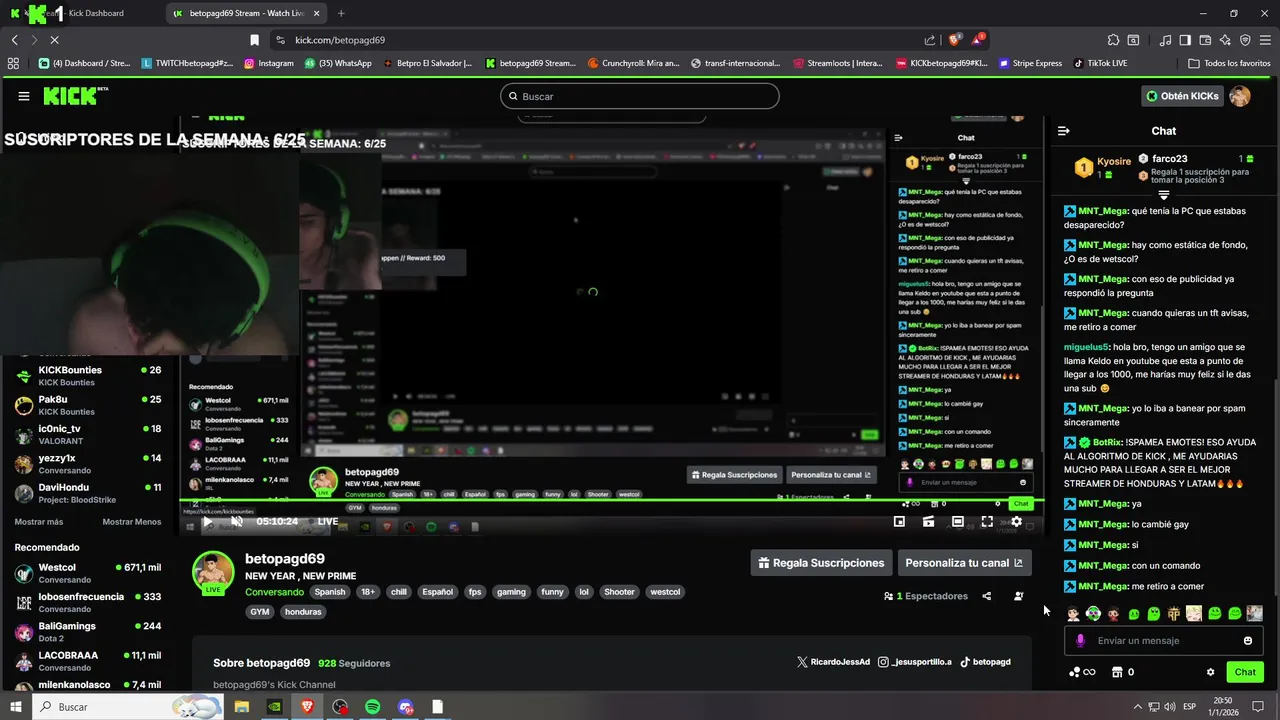This screenshot has height=720, width=1280.
Task: Focus the Buscar search bar on Kick
Action: tap(640, 96)
